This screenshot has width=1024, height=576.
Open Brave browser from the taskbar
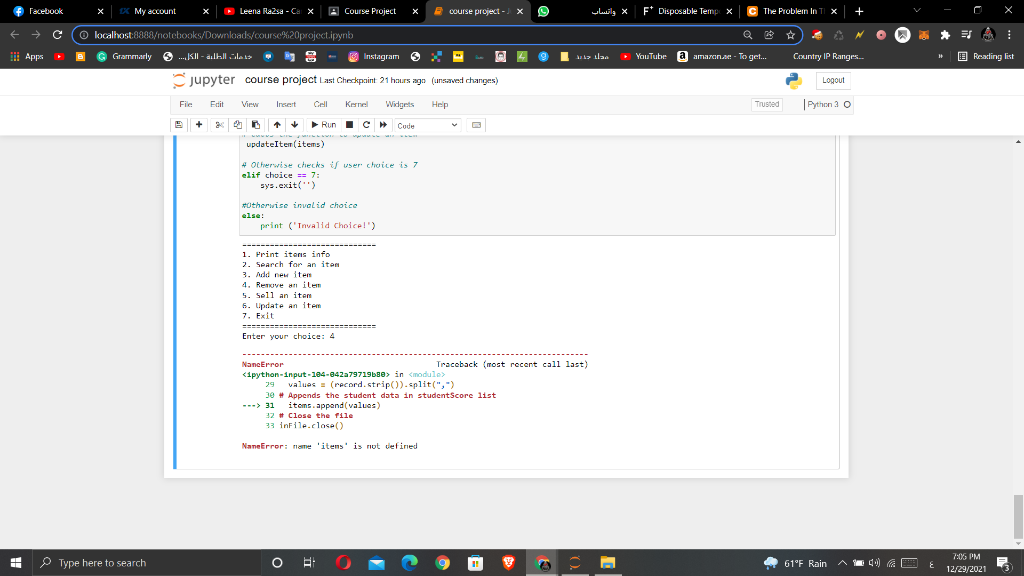(508, 562)
